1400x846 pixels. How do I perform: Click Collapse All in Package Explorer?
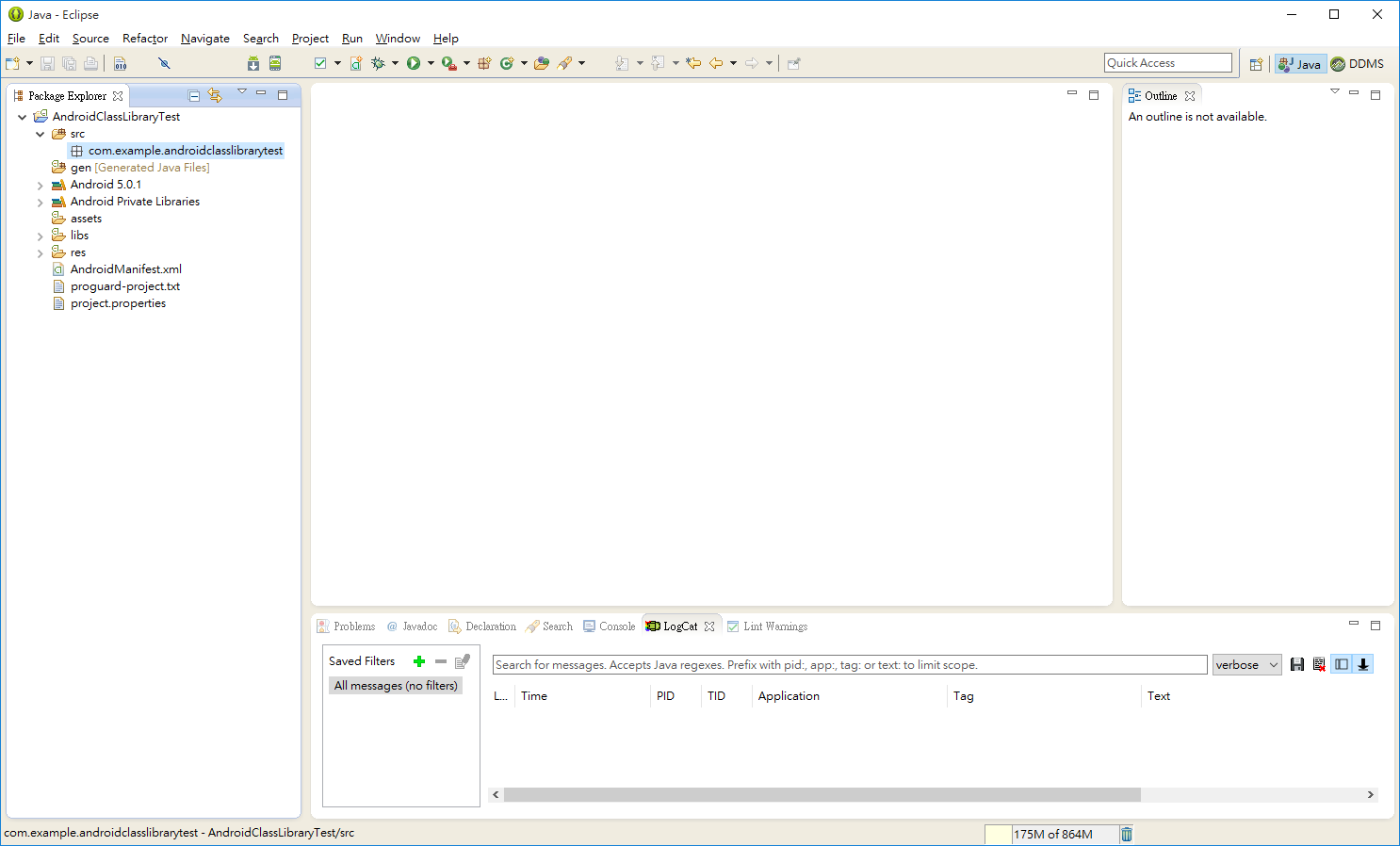[x=194, y=95]
